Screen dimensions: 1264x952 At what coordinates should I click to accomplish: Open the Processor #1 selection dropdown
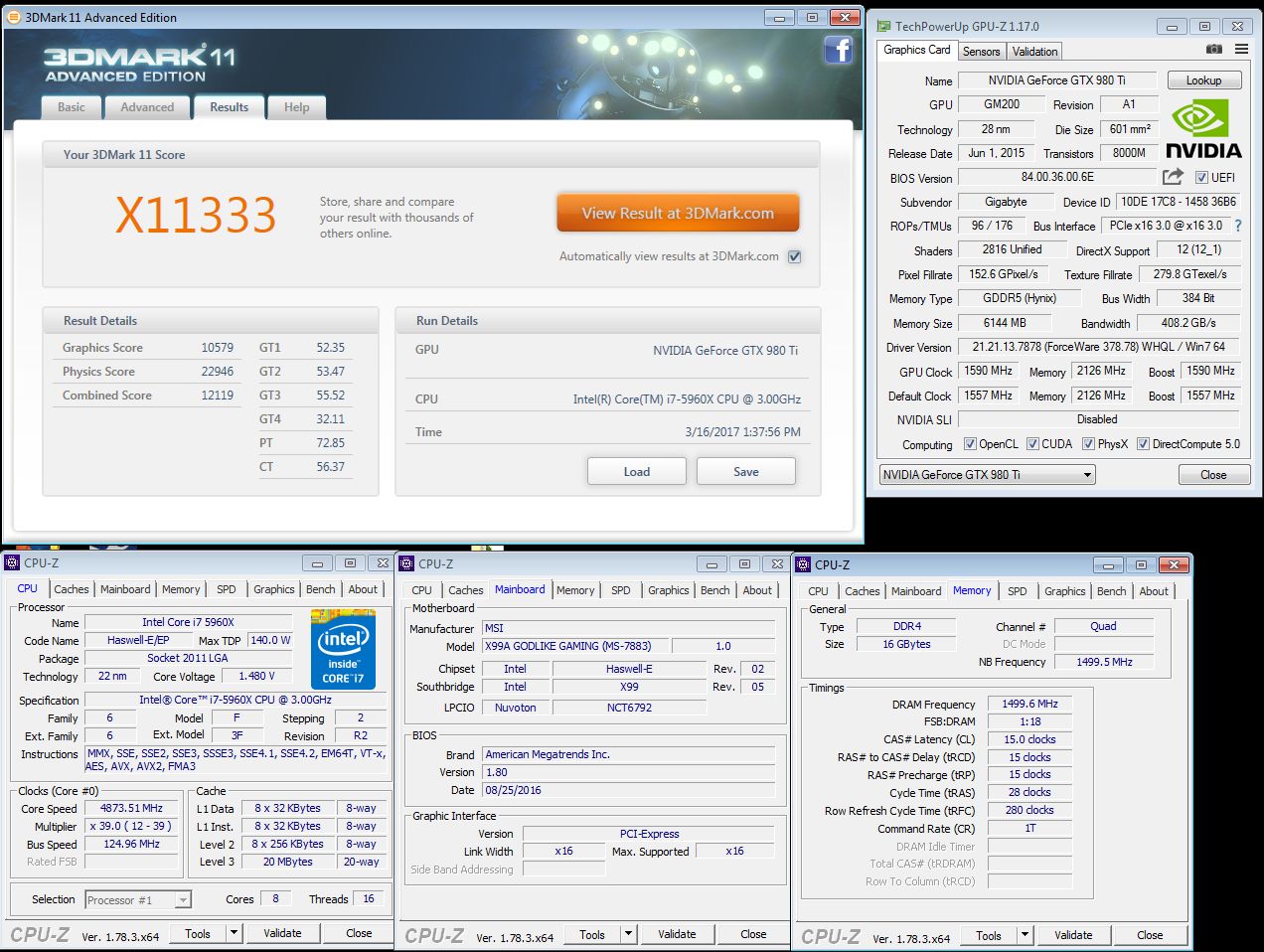click(137, 899)
